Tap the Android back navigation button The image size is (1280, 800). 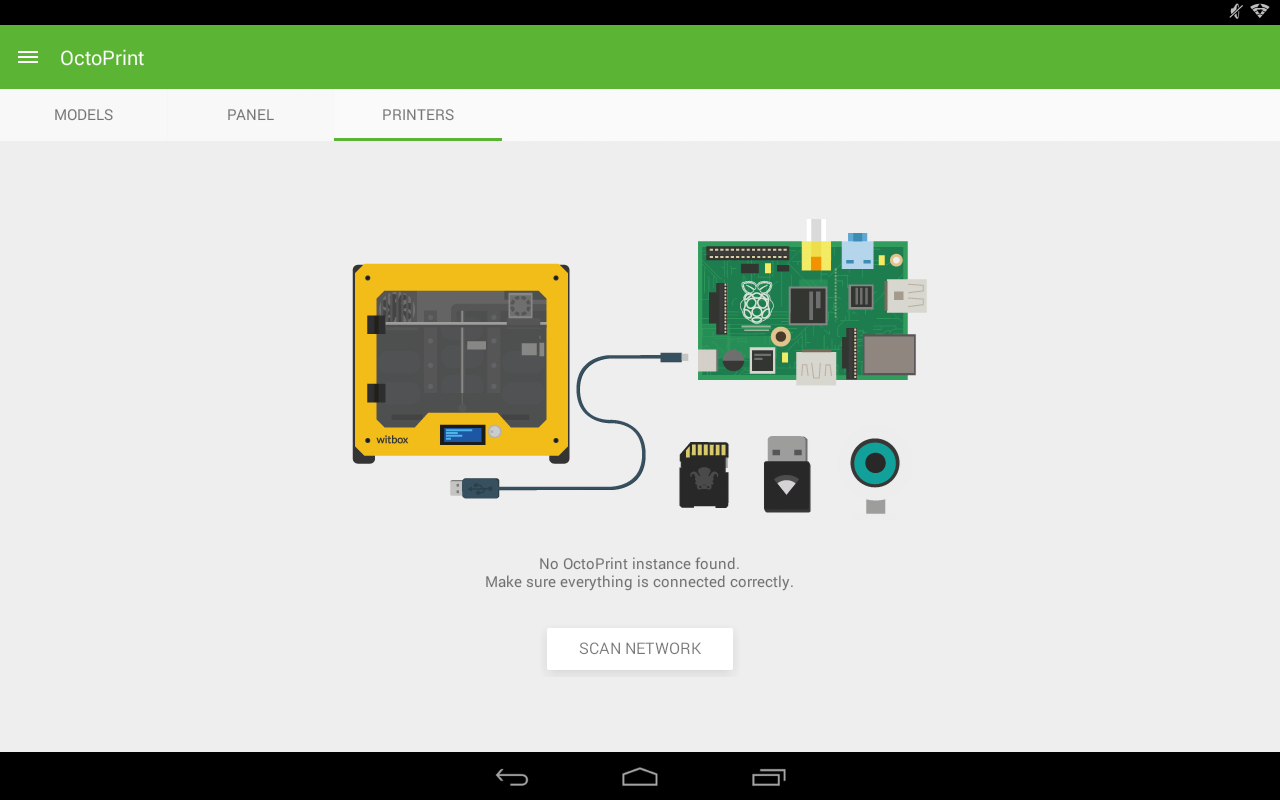(x=512, y=777)
